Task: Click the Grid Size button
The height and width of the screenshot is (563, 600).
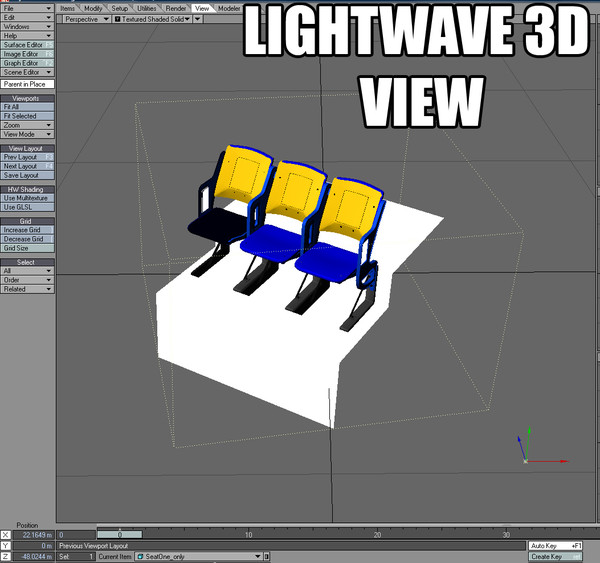Action: (27, 248)
